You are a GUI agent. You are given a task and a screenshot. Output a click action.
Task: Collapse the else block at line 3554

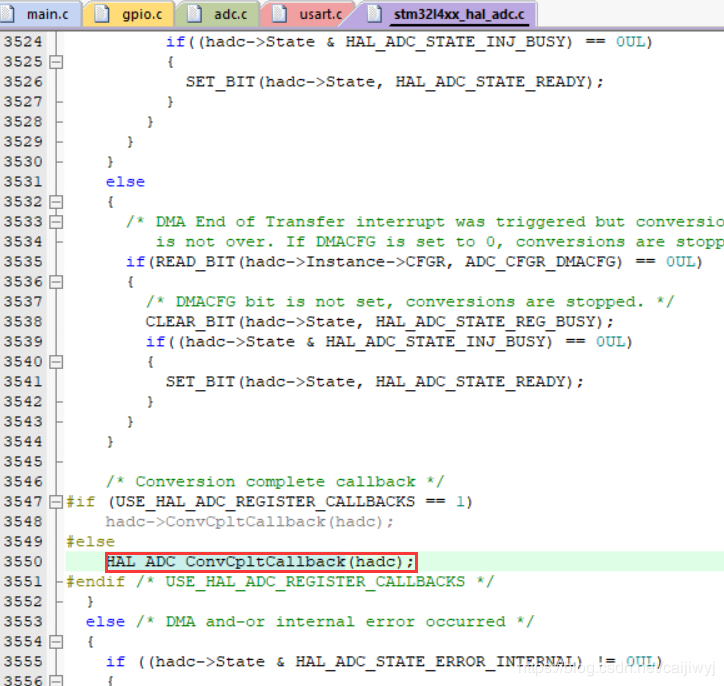(x=56, y=642)
